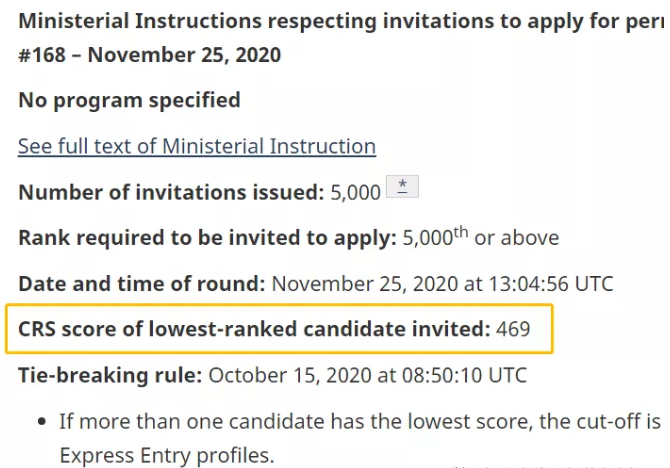Image resolution: width=670 pixels, height=468 pixels.
Task: Click the superscript 'th' after 5,000
Action: tap(461, 231)
